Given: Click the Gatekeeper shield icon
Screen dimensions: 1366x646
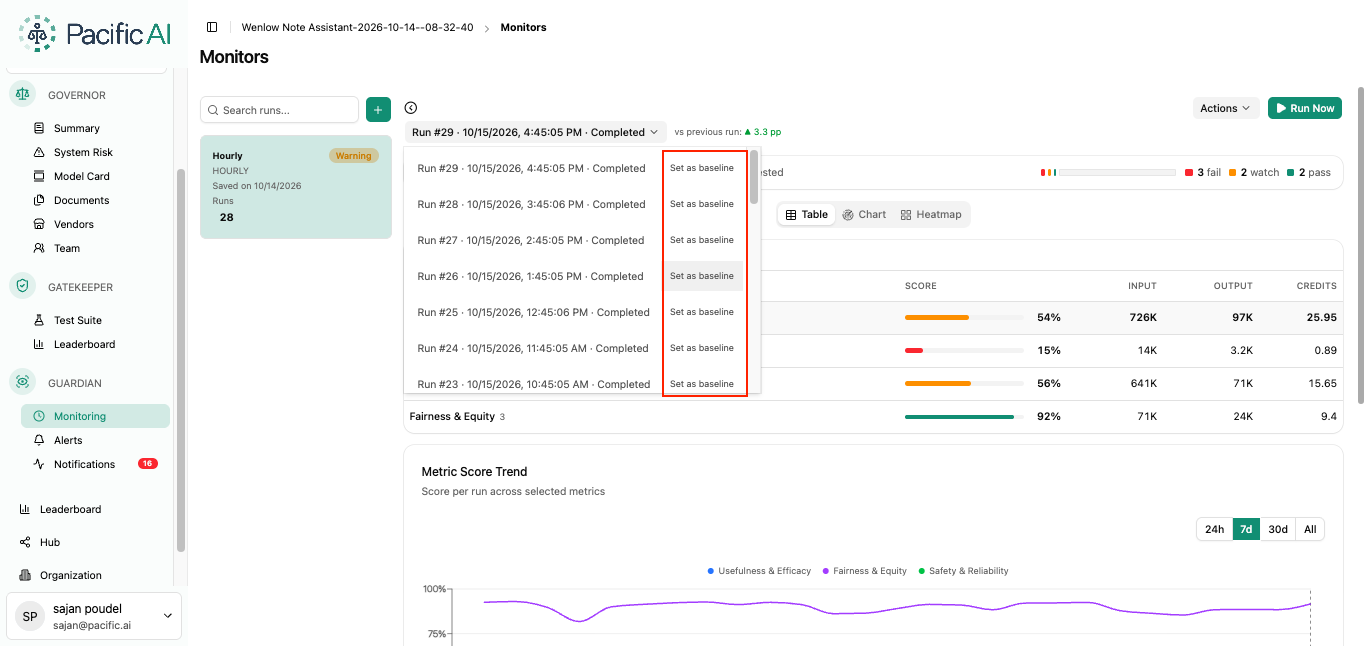Looking at the screenshot, I should (22, 286).
